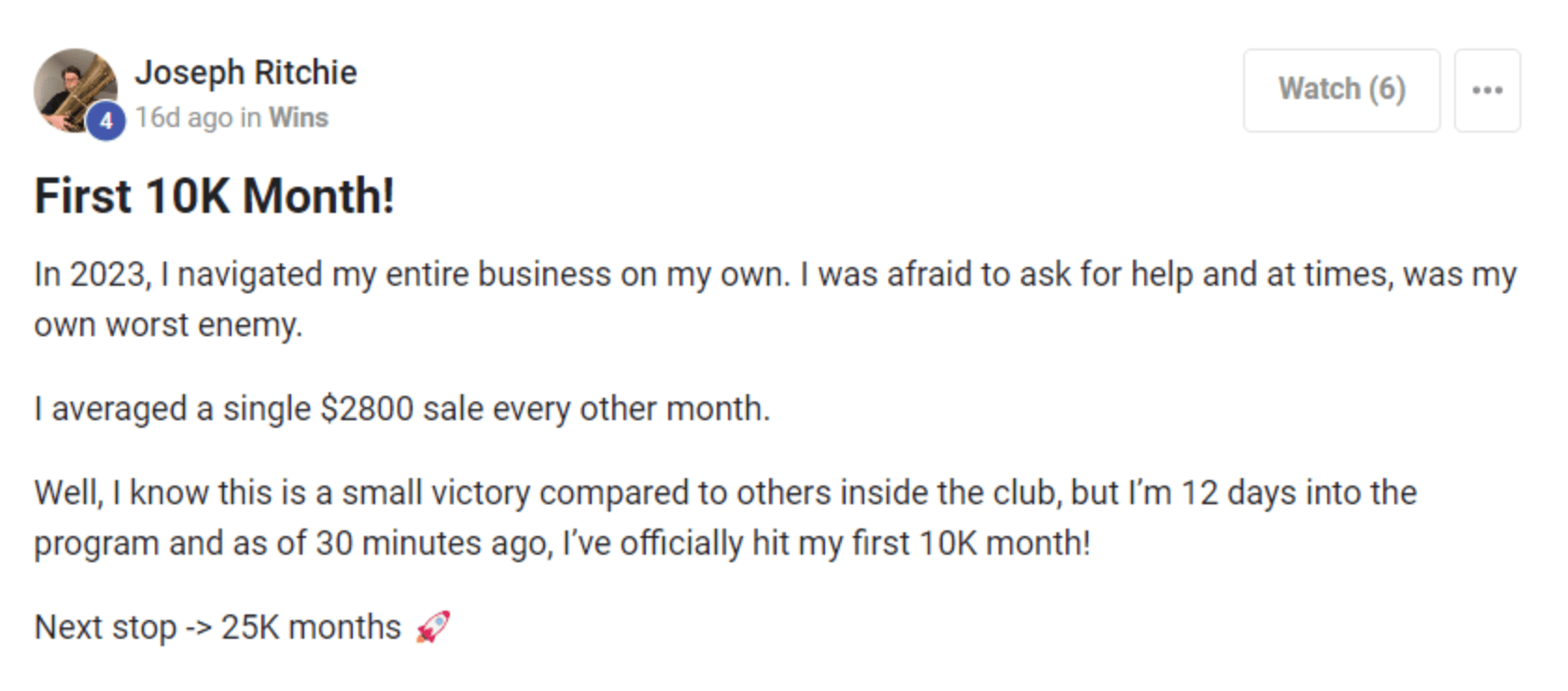Click the level 4 badge on avatar
1568x691 pixels.
(x=106, y=121)
